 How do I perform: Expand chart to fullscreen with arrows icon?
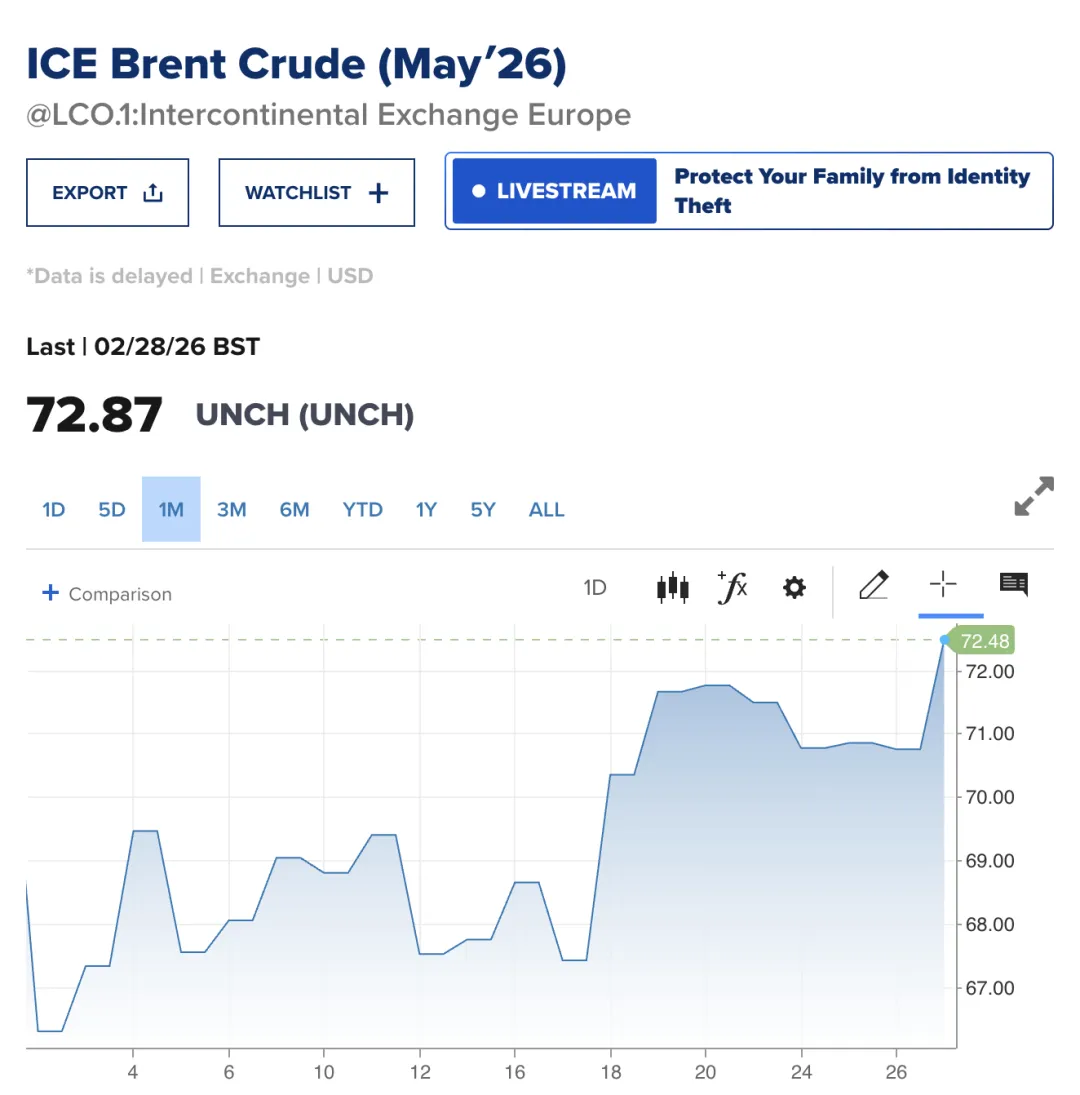pyautogui.click(x=1033, y=497)
